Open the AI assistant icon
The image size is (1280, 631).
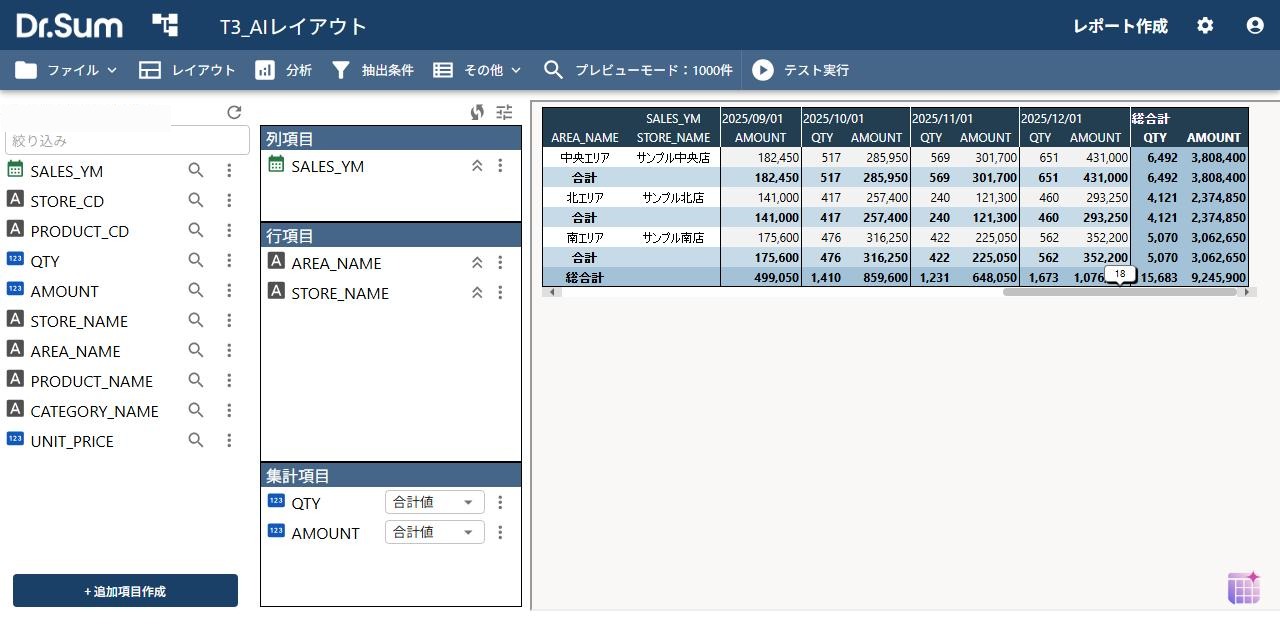[x=1244, y=588]
